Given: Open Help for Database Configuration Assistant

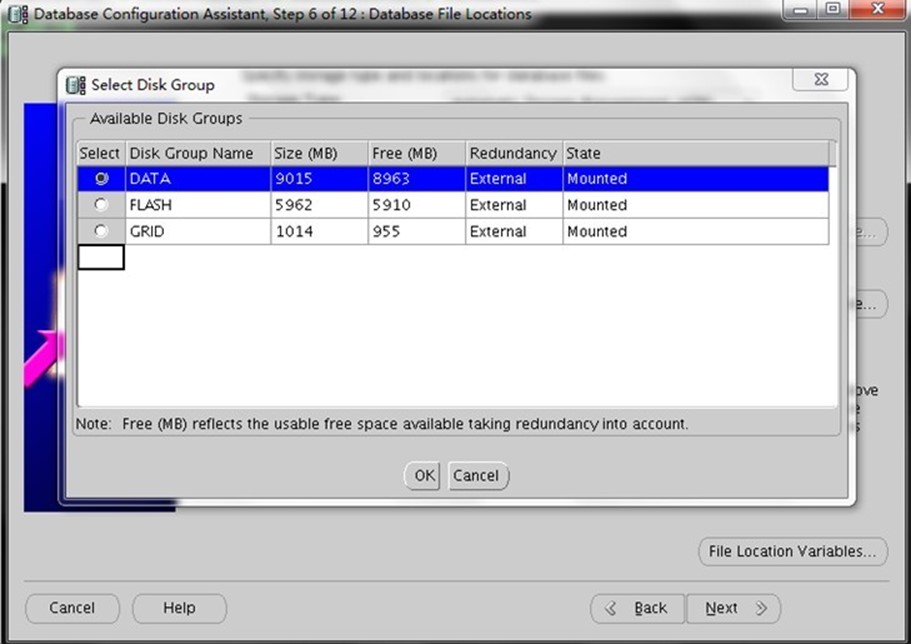Looking at the screenshot, I should 179,608.
